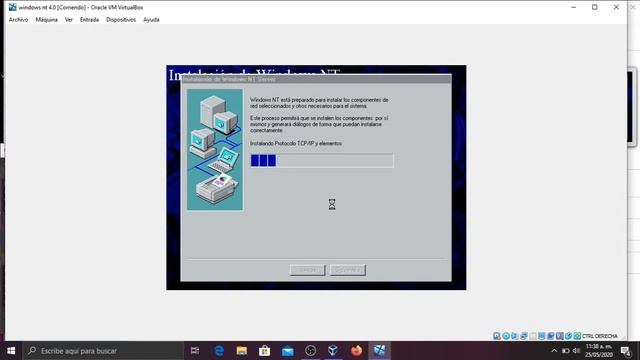Select the active VirtualBox VM taskbar button
The height and width of the screenshot is (360, 640).
(x=380, y=351)
